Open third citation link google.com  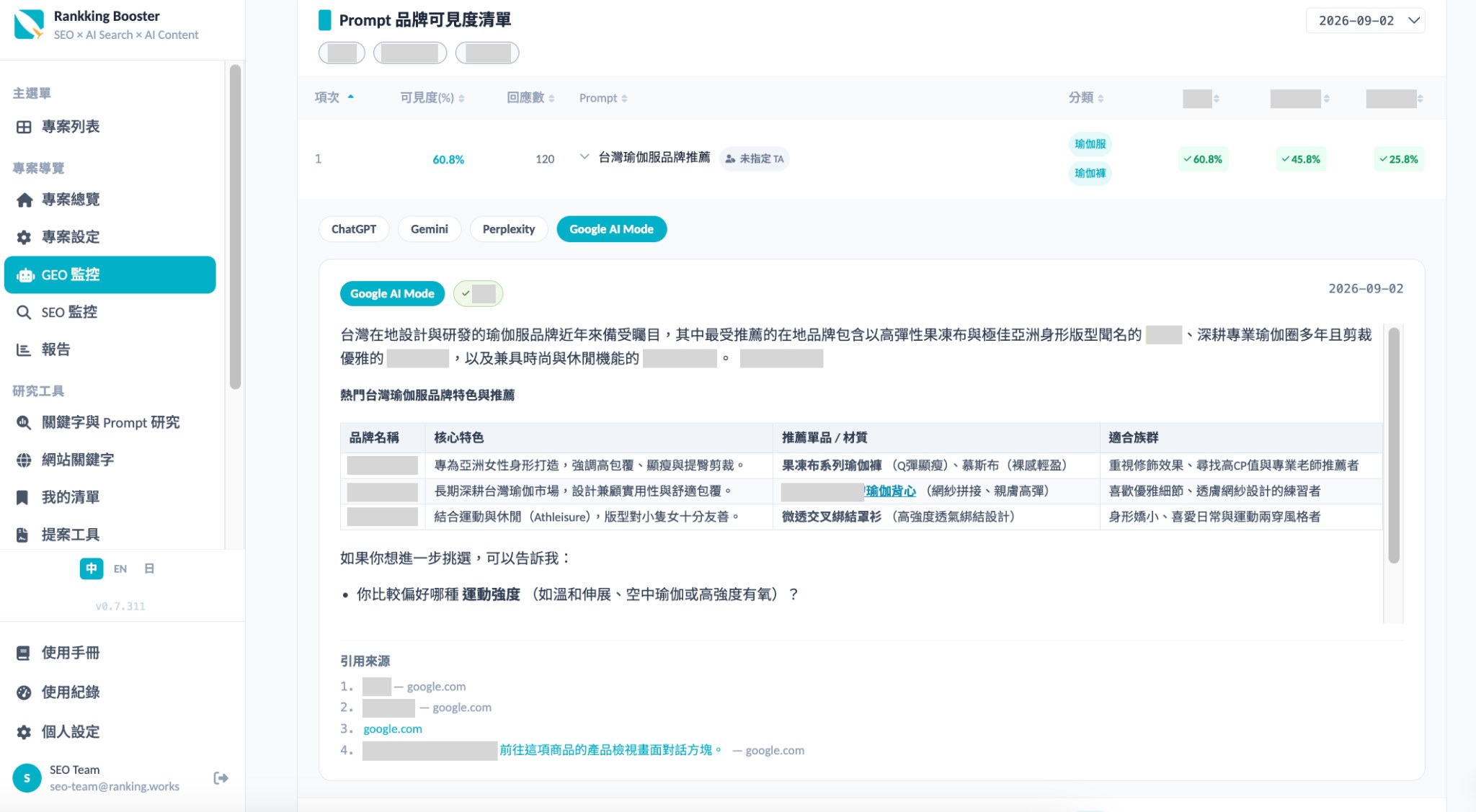point(393,729)
